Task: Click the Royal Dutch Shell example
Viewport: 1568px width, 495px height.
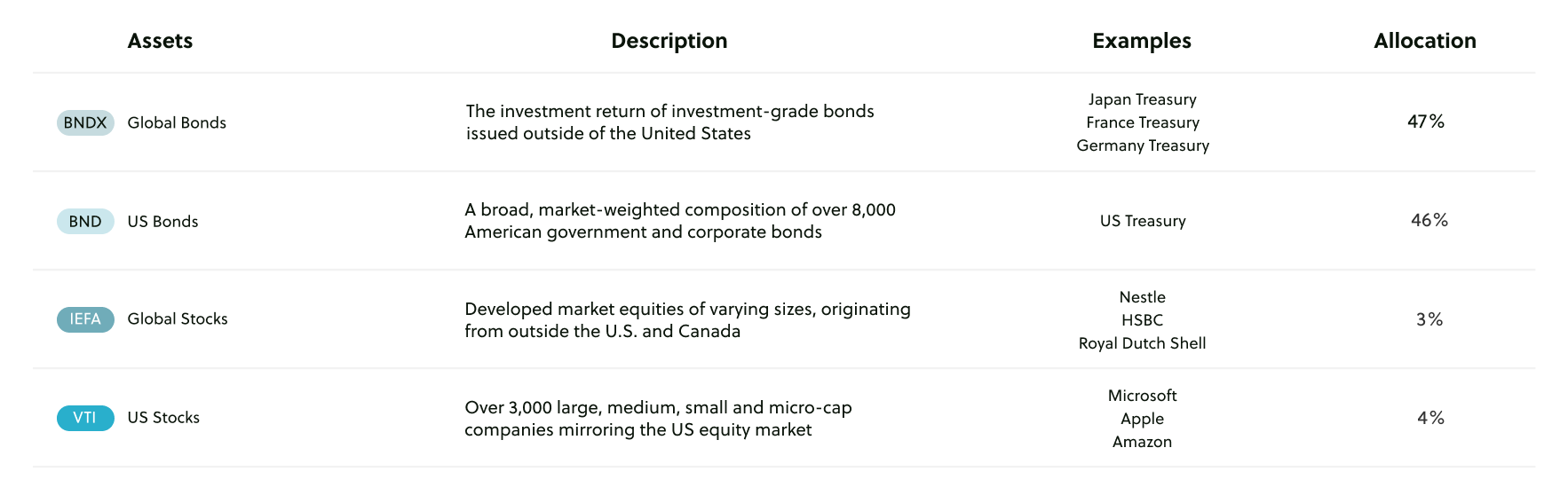Action: pyautogui.click(x=1142, y=343)
